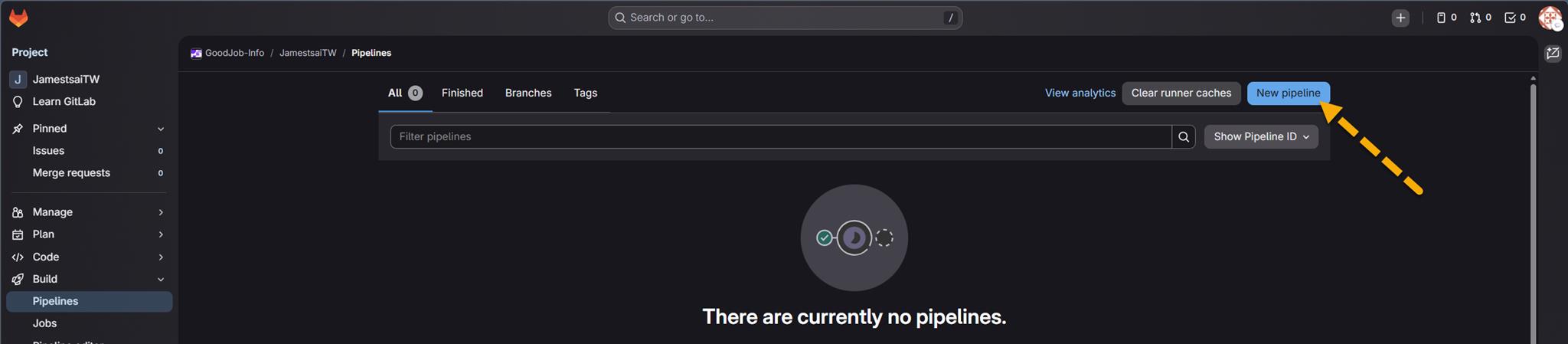1568x344 pixels.
Task: Switch to the Finished tab
Action: tap(462, 93)
